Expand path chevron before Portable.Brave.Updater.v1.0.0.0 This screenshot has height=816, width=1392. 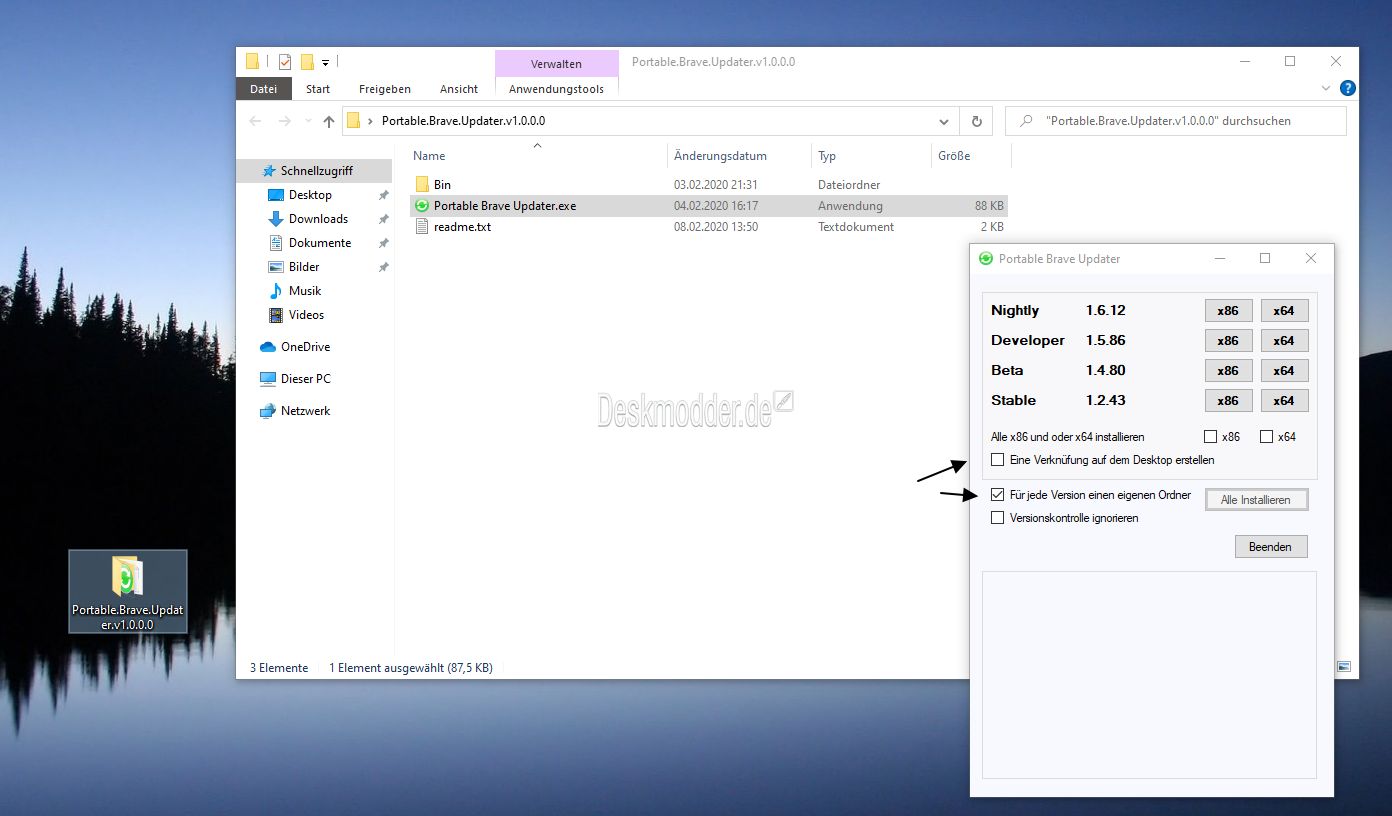point(371,121)
